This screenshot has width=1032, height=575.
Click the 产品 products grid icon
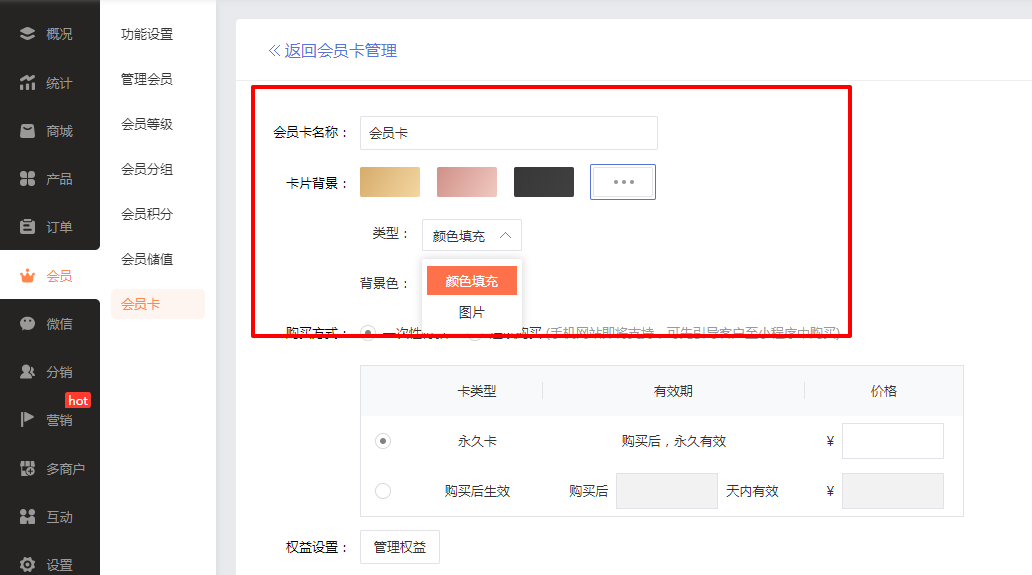(x=28, y=179)
